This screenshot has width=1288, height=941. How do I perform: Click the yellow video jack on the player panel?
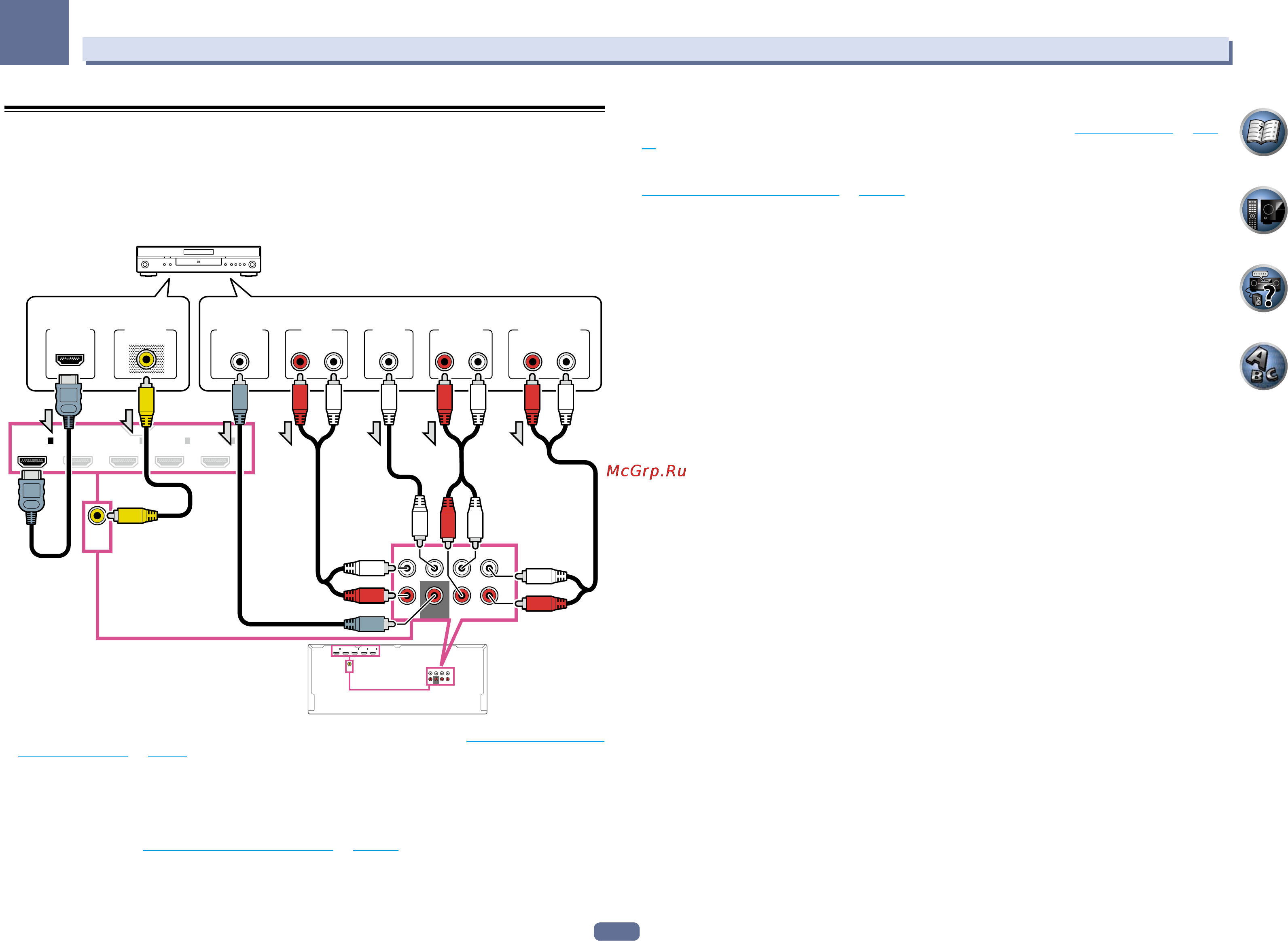pyautogui.click(x=146, y=359)
